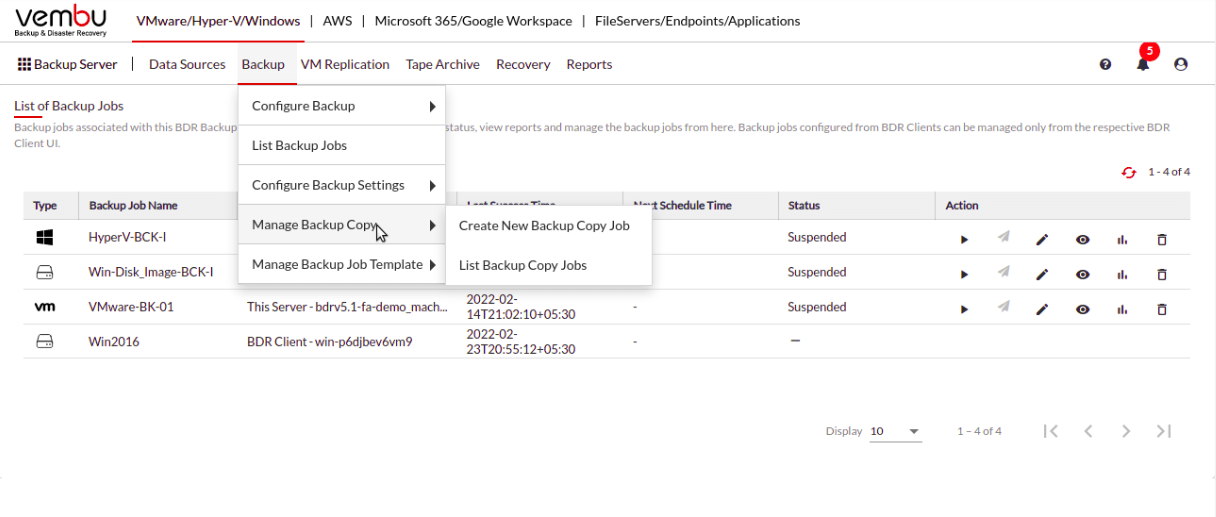The width and height of the screenshot is (1216, 517).
Task: Open the Backup Server grid menu
Action: coord(67,64)
